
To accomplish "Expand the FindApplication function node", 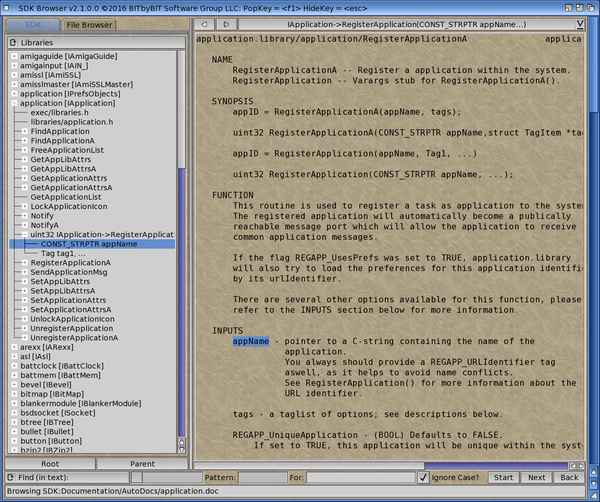I will click(x=23, y=131).
